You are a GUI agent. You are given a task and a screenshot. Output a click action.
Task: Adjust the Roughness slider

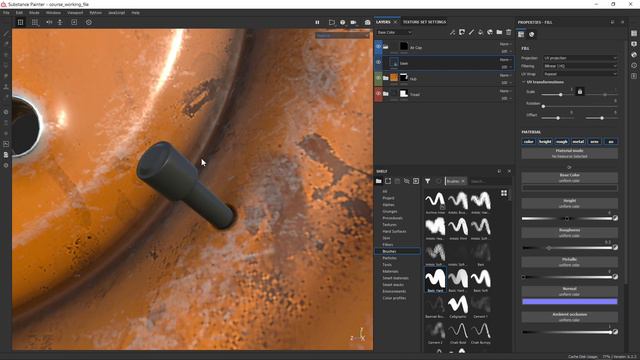click(x=567, y=248)
